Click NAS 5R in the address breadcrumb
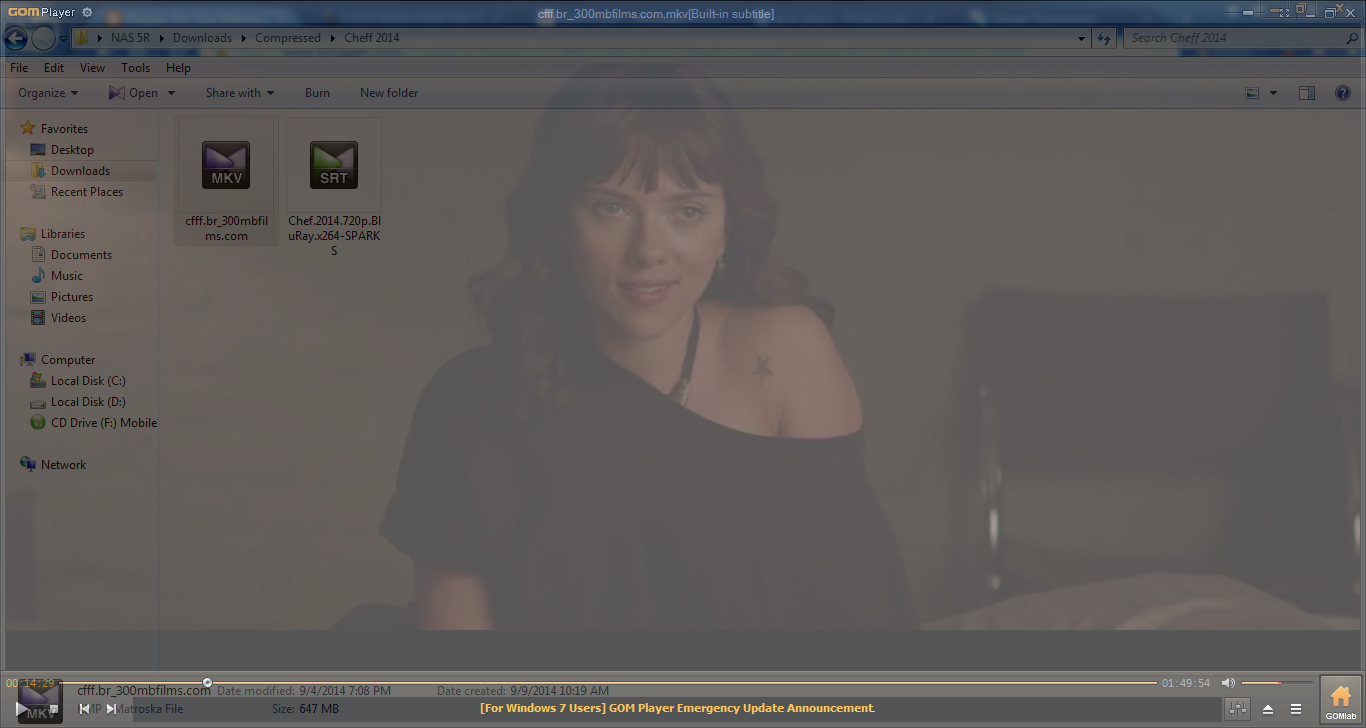Screen dimensions: 1366x728 point(130,38)
